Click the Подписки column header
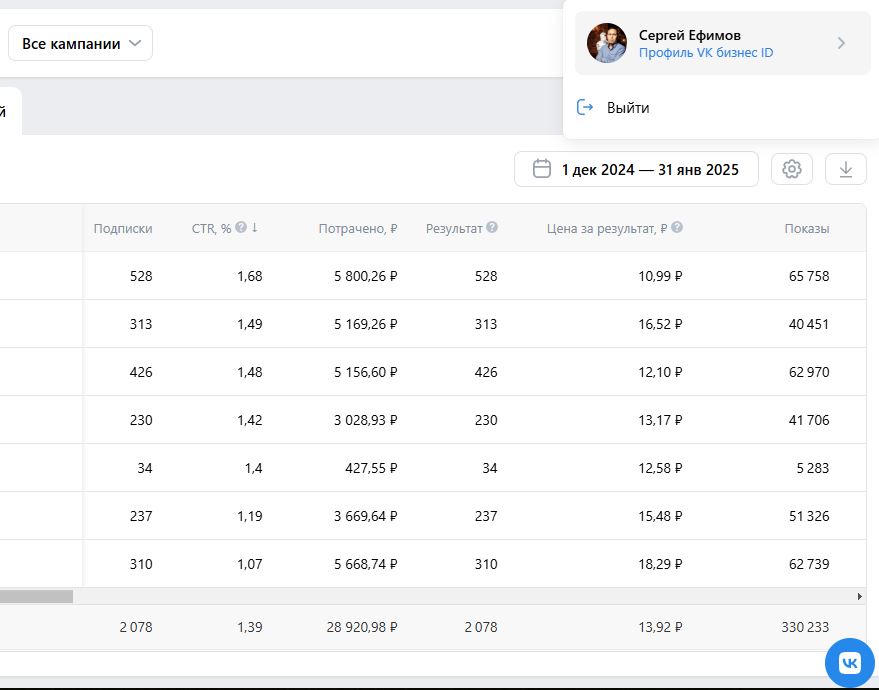Screen dimensions: 879x690 123,228
